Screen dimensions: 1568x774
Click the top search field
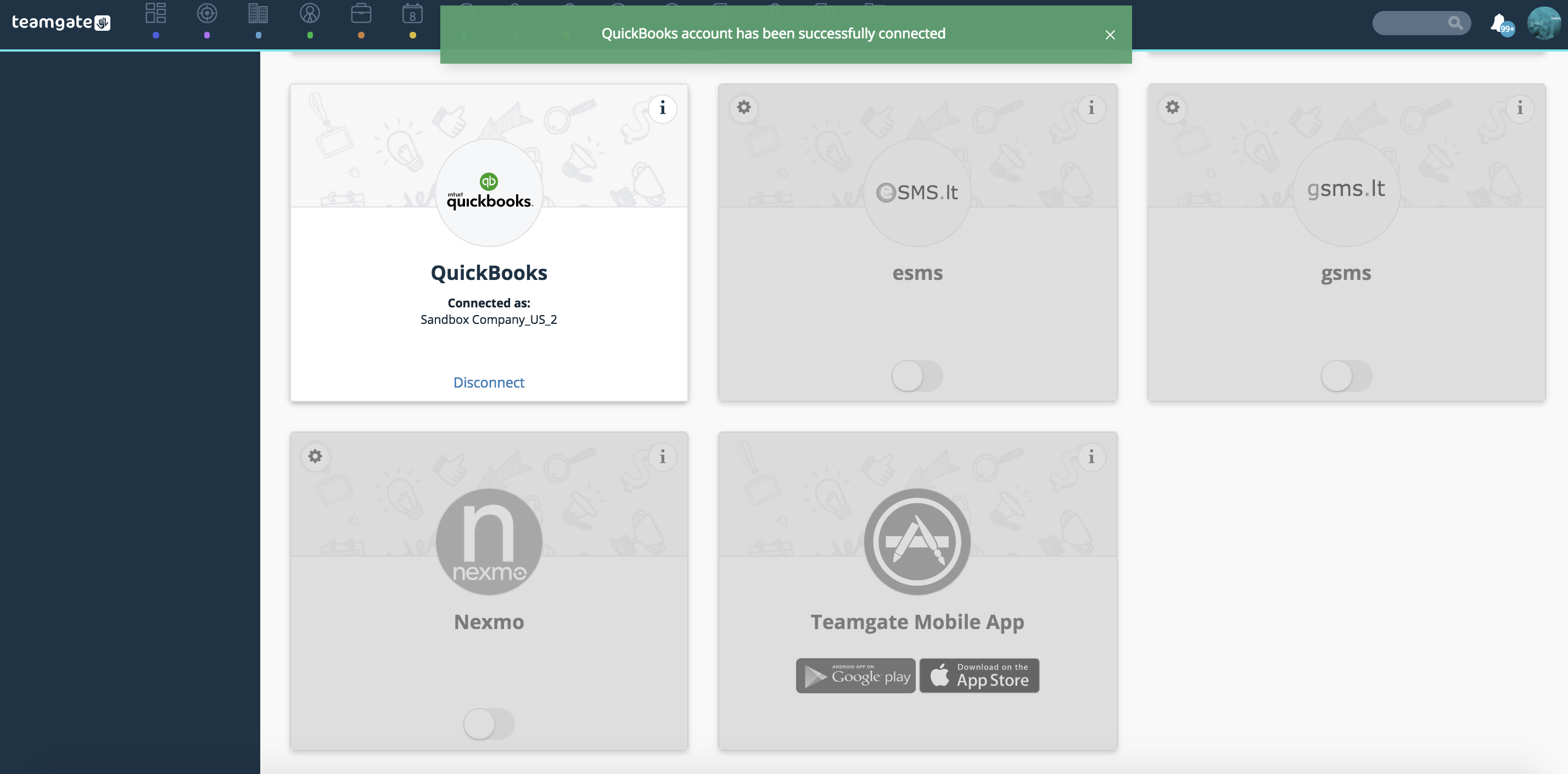1421,23
